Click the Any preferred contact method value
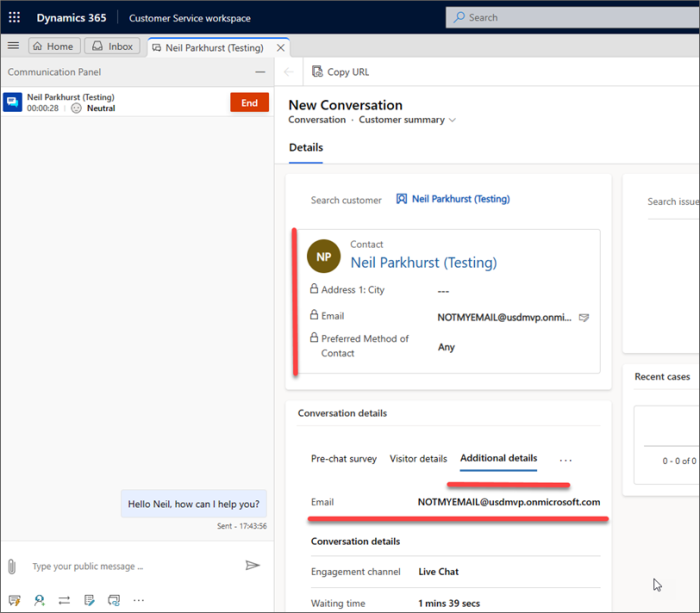This screenshot has height=613, width=700. tap(446, 347)
